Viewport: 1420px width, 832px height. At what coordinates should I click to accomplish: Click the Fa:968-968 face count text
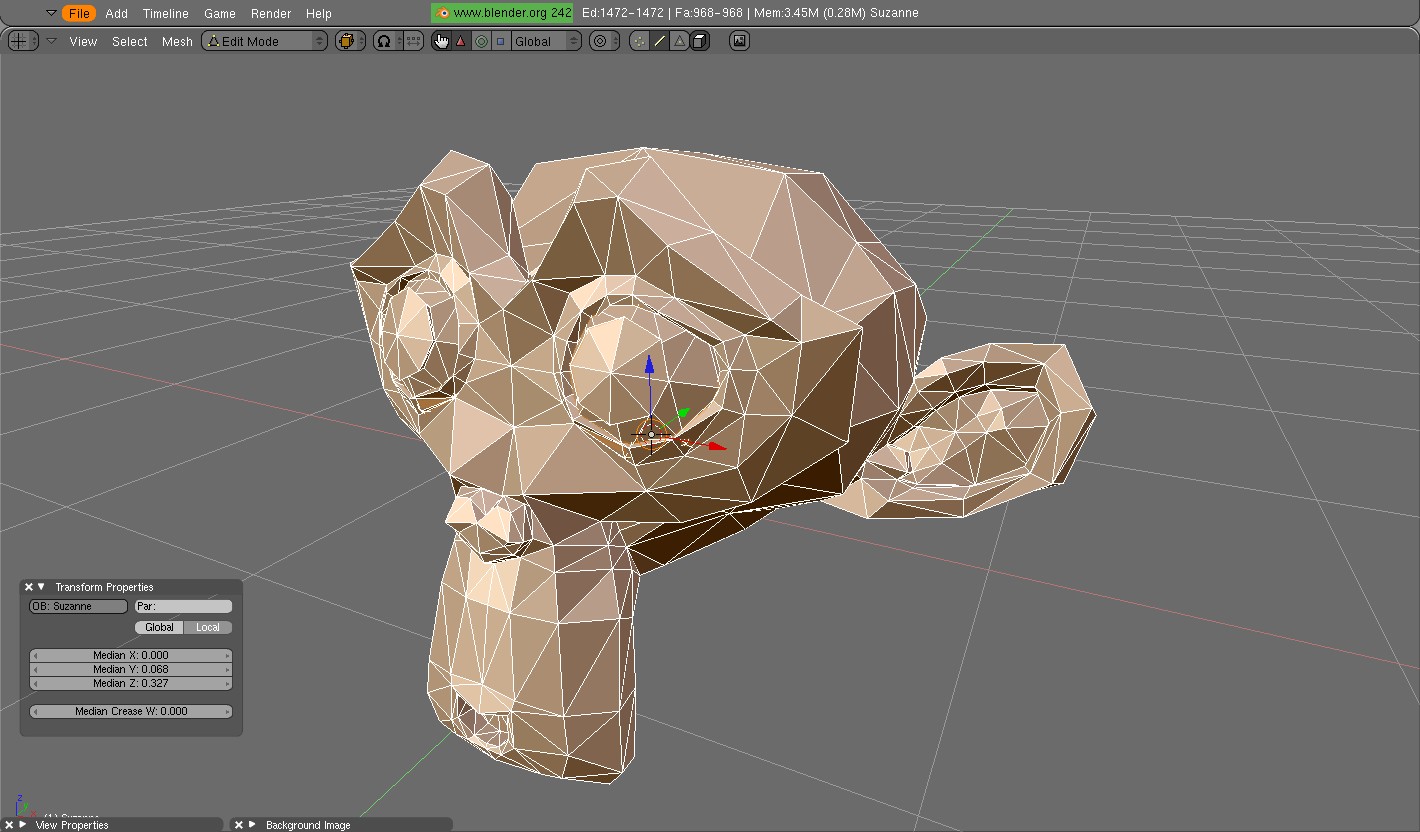click(x=708, y=13)
